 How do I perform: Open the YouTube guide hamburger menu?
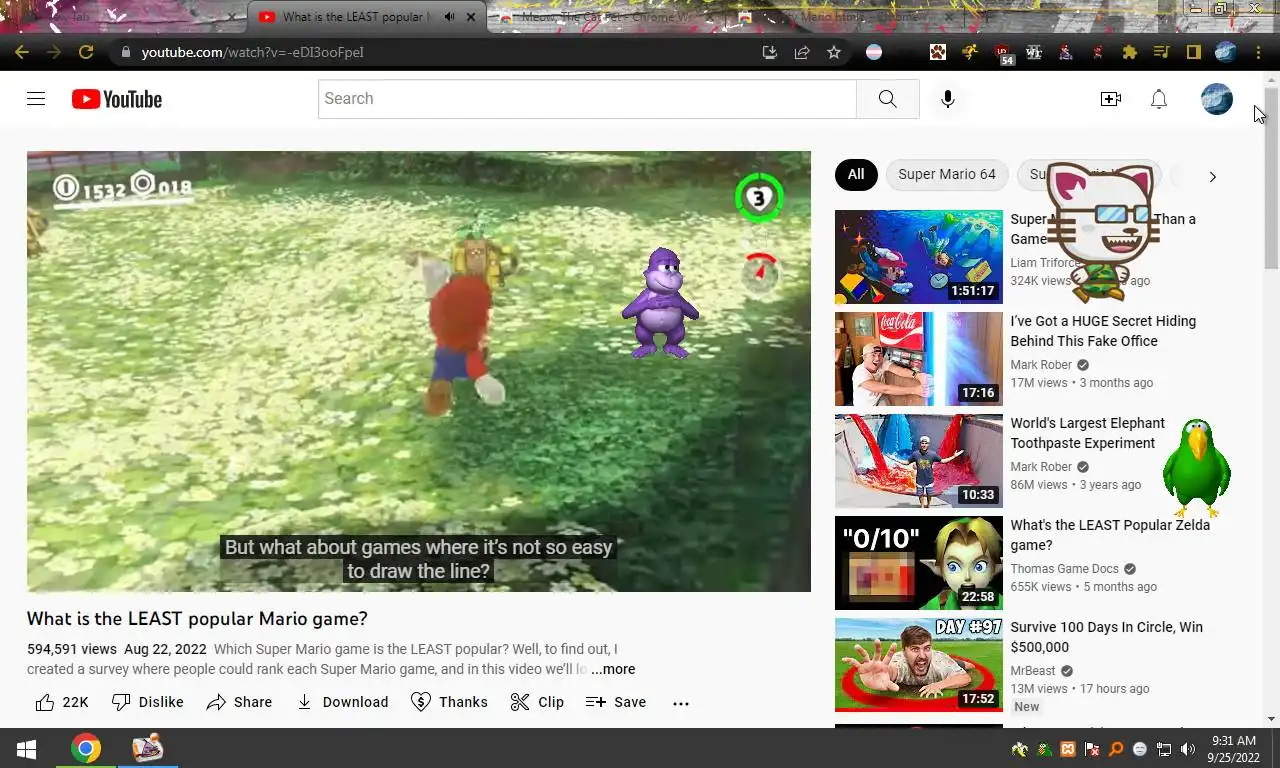tap(36, 99)
